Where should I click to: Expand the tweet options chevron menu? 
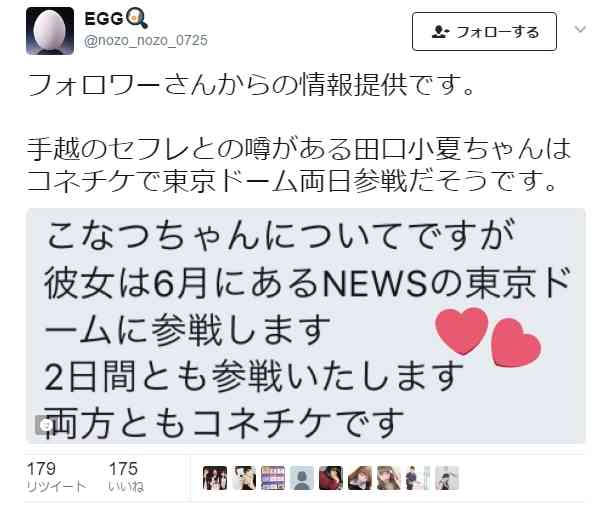point(580,29)
